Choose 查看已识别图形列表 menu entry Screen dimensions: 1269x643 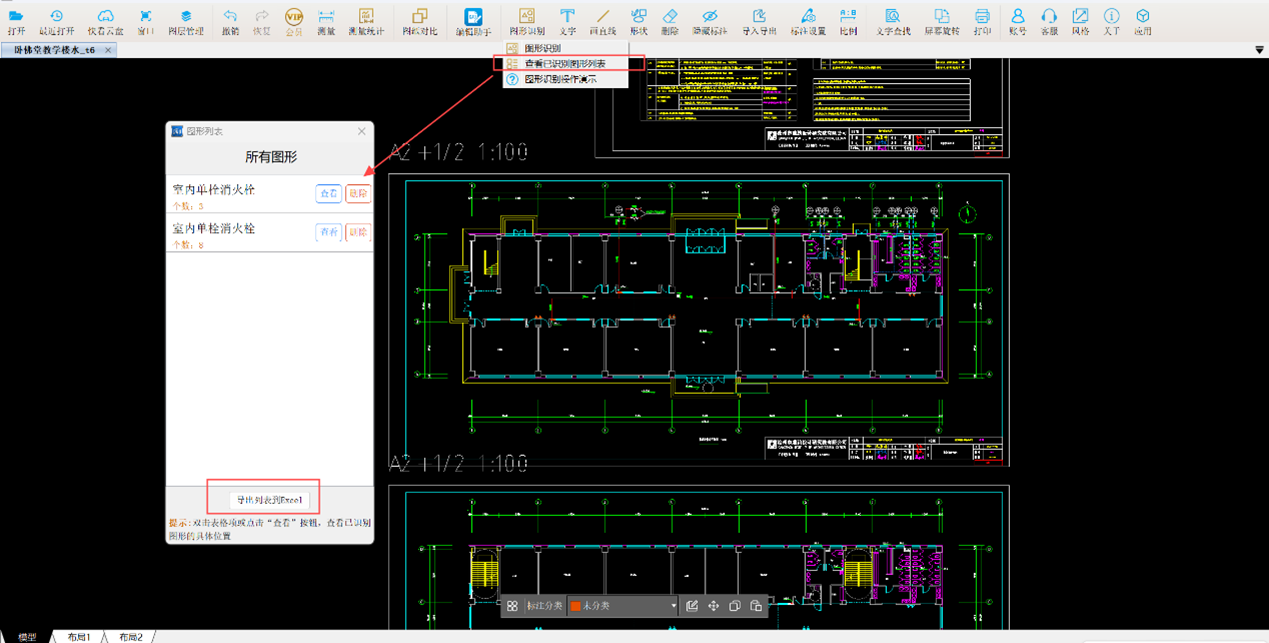[x=564, y=64]
